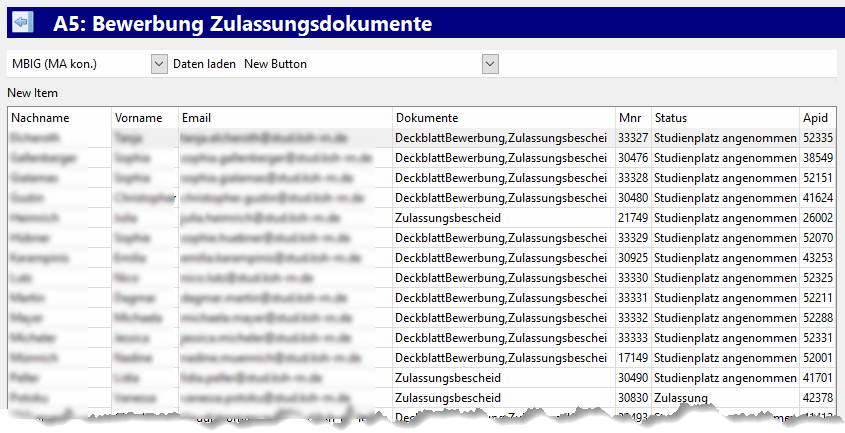Select the row with Apid 52070
845x433 pixels.
[817, 238]
